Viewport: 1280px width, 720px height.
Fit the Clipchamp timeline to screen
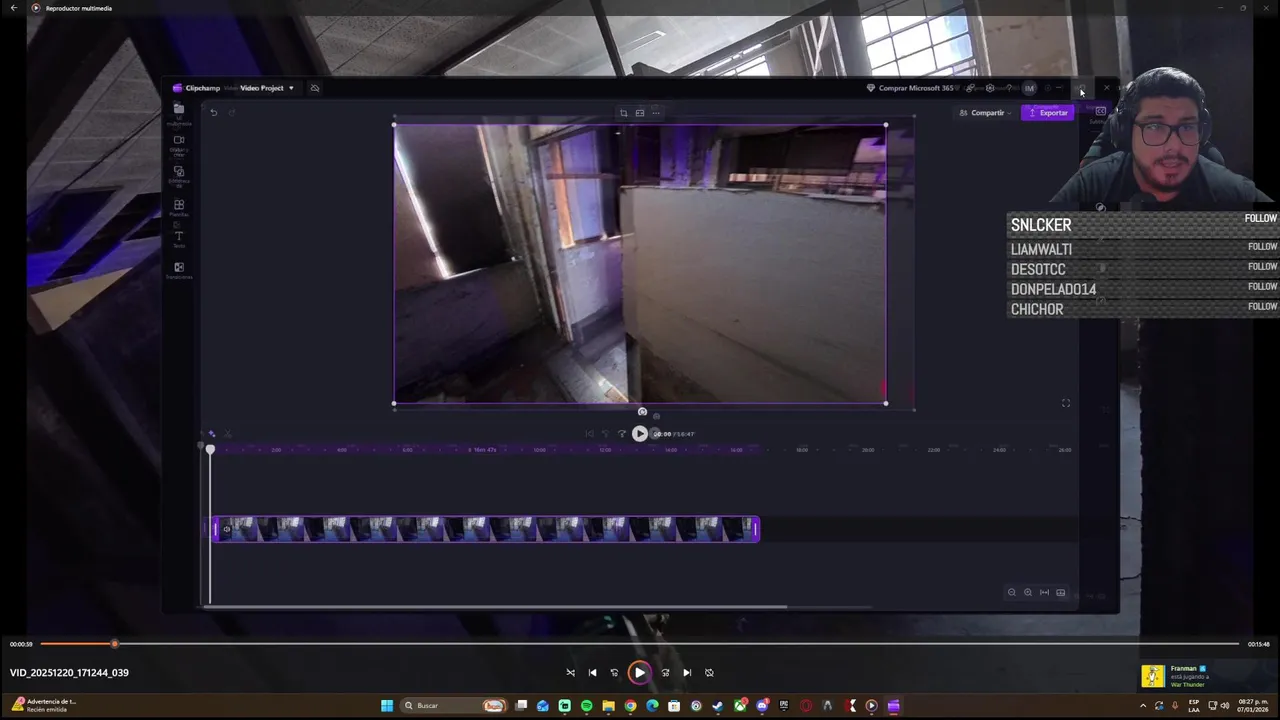[x=1044, y=593]
